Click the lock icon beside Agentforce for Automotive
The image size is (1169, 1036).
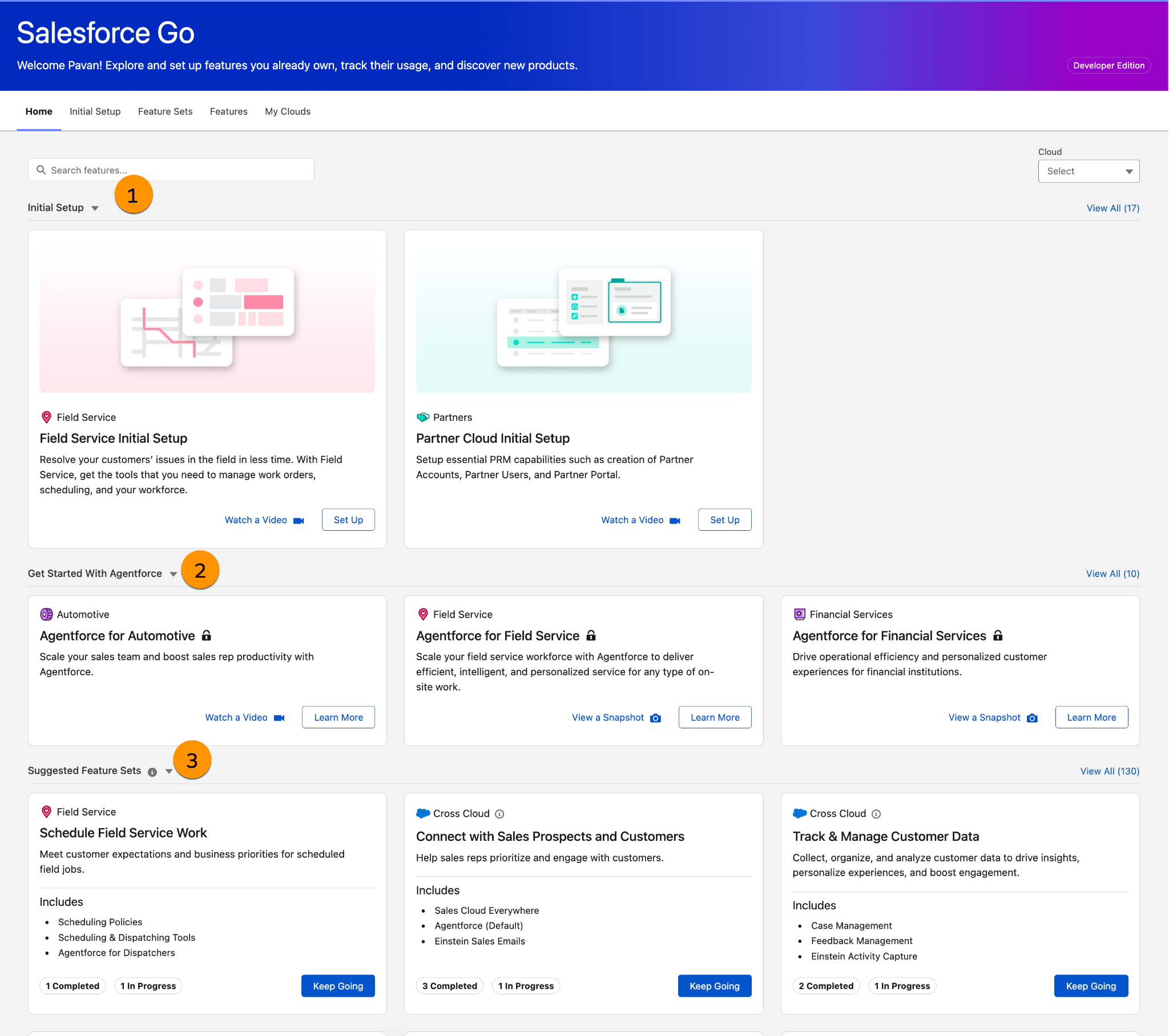pyautogui.click(x=207, y=635)
